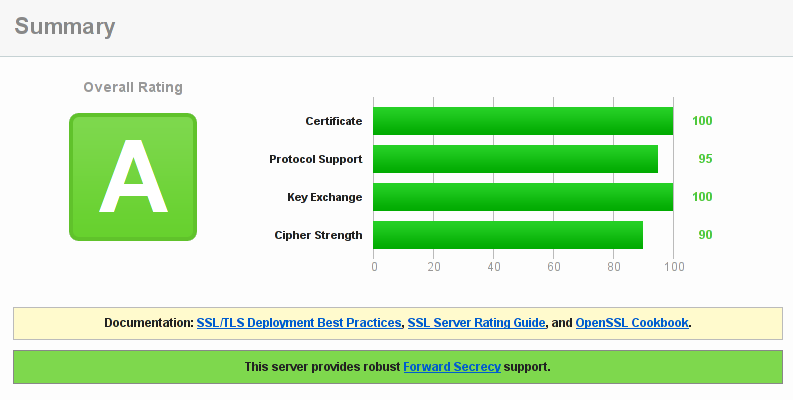Click the Certificate score value 100

coord(702,121)
